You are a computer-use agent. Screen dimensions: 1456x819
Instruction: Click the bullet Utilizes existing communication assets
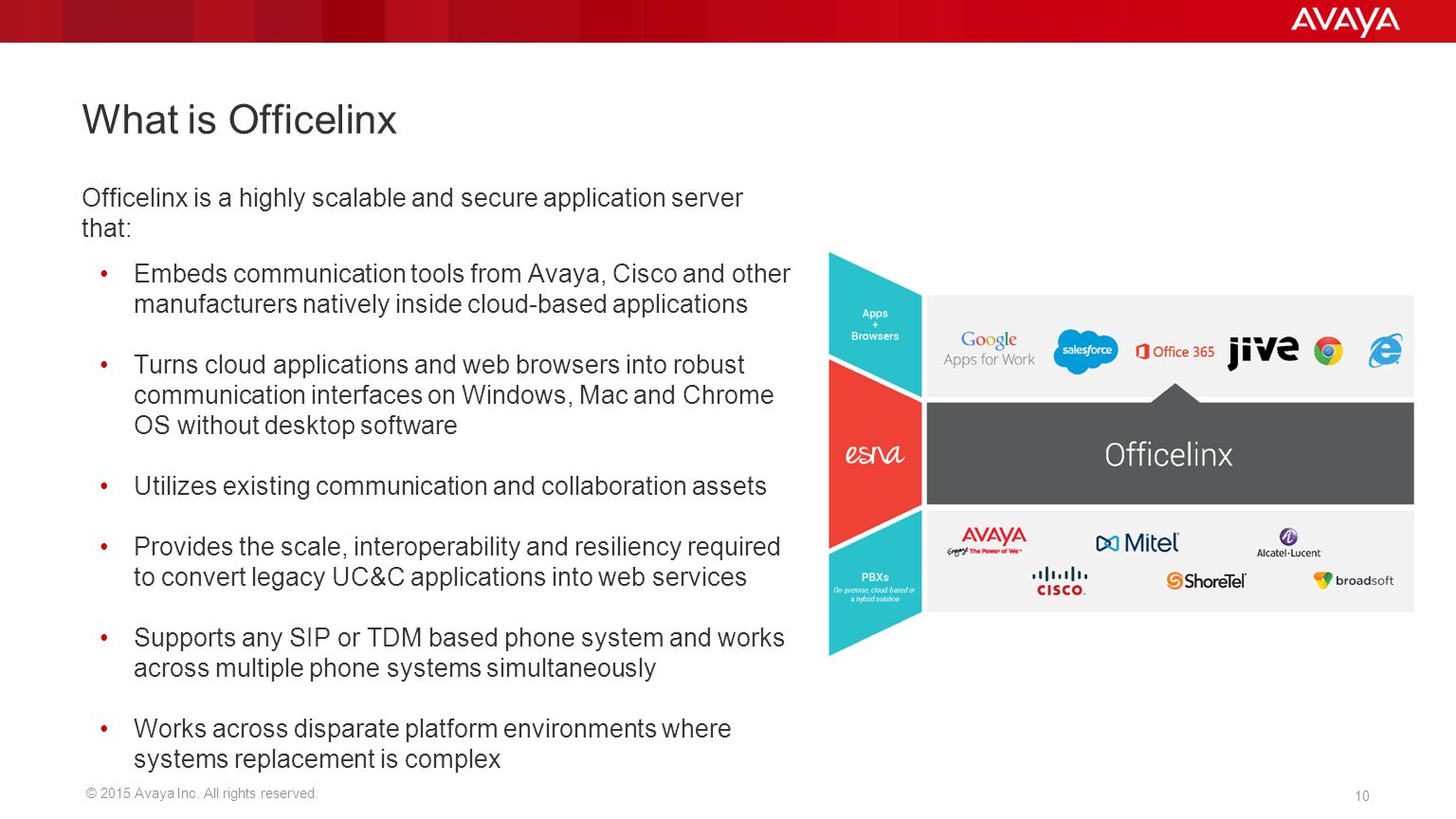click(x=450, y=485)
